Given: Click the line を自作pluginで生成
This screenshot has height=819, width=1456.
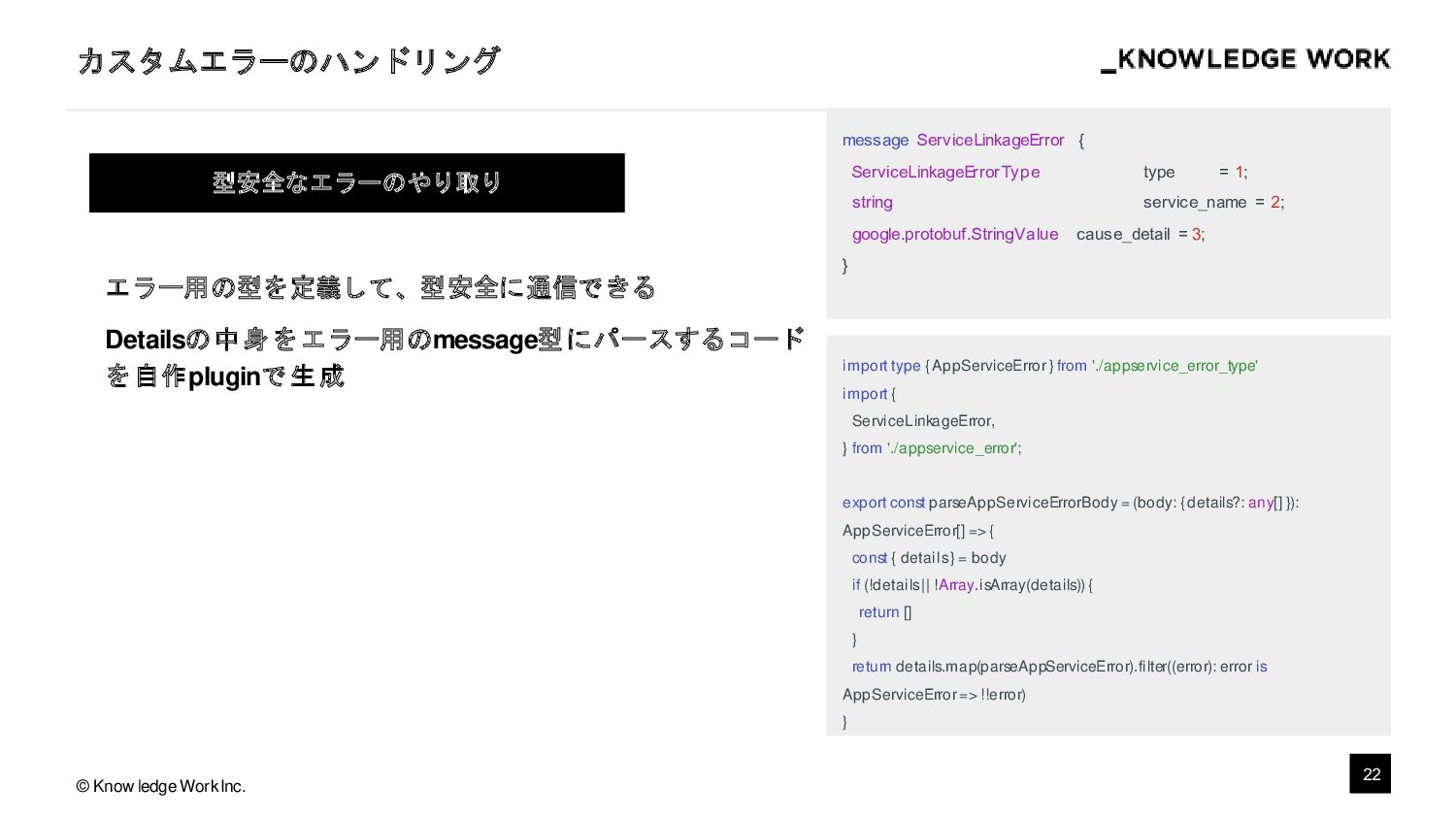Looking at the screenshot, I should coord(224,377).
